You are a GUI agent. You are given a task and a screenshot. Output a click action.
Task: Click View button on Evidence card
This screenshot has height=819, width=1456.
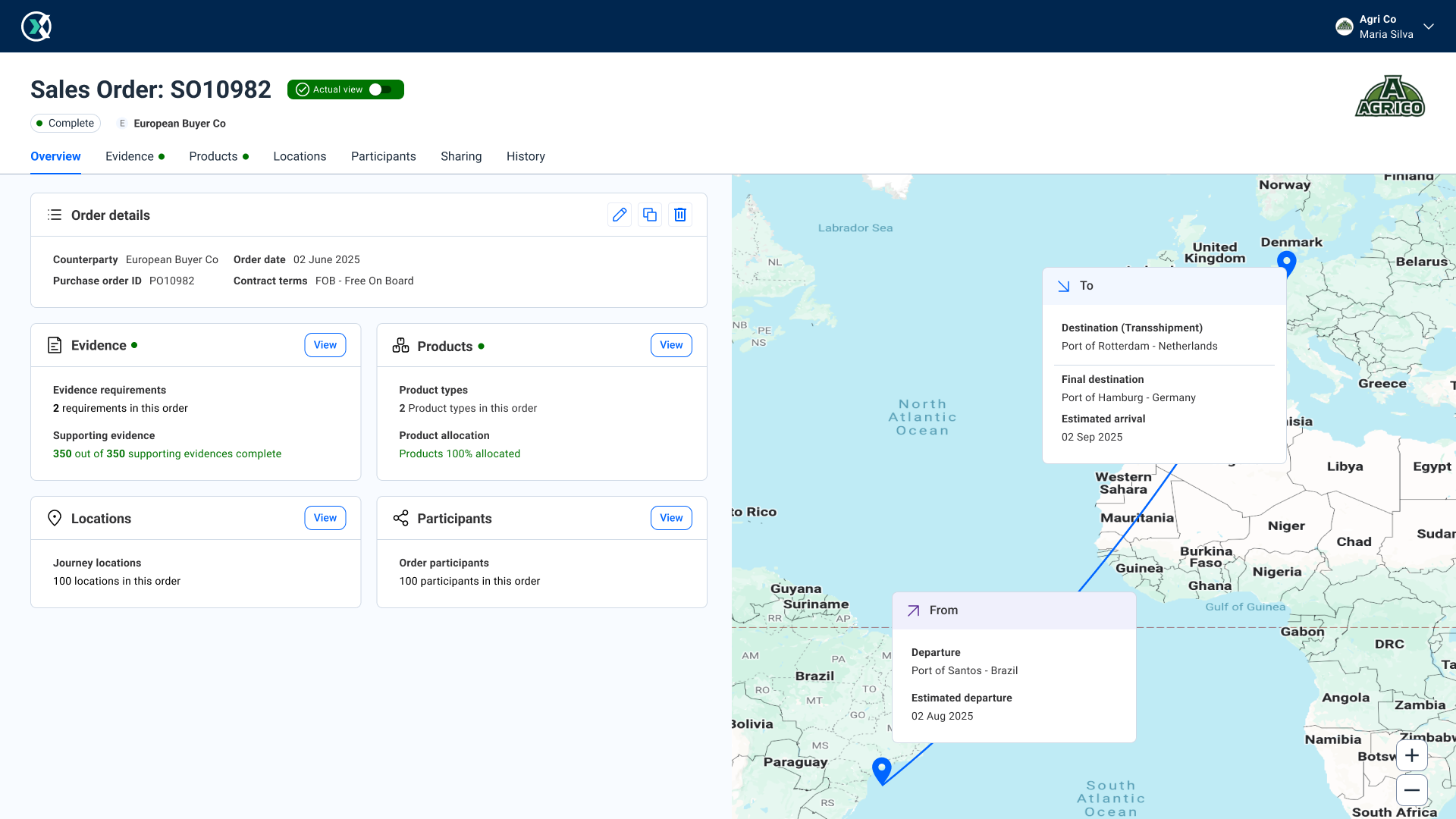(325, 345)
